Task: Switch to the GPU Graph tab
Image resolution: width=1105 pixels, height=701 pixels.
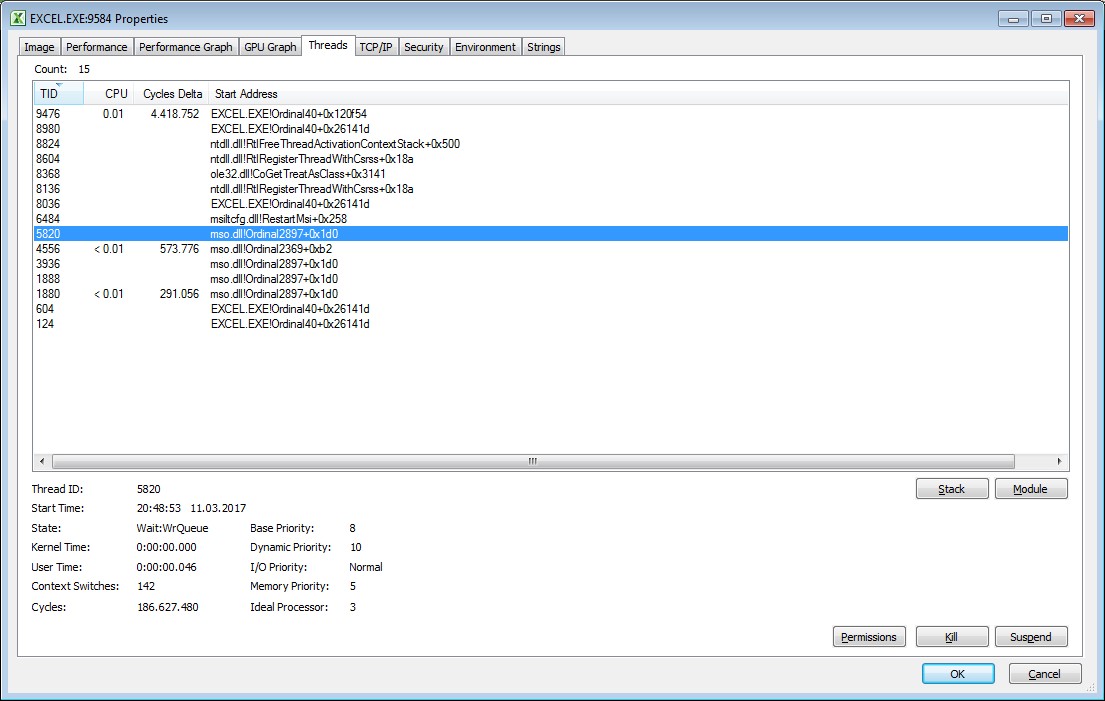Action: (x=270, y=46)
